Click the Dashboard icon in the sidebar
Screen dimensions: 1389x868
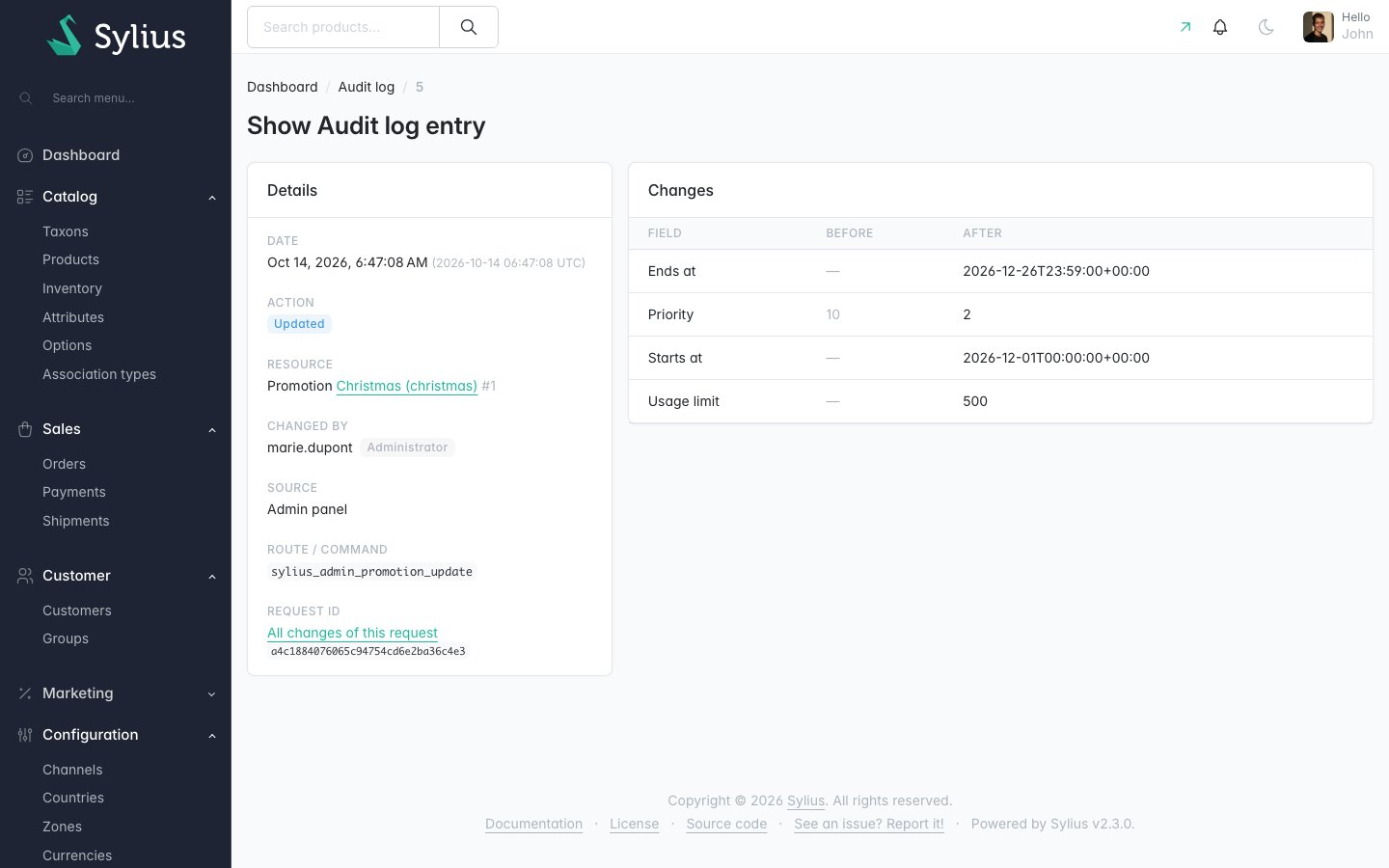[x=25, y=155]
